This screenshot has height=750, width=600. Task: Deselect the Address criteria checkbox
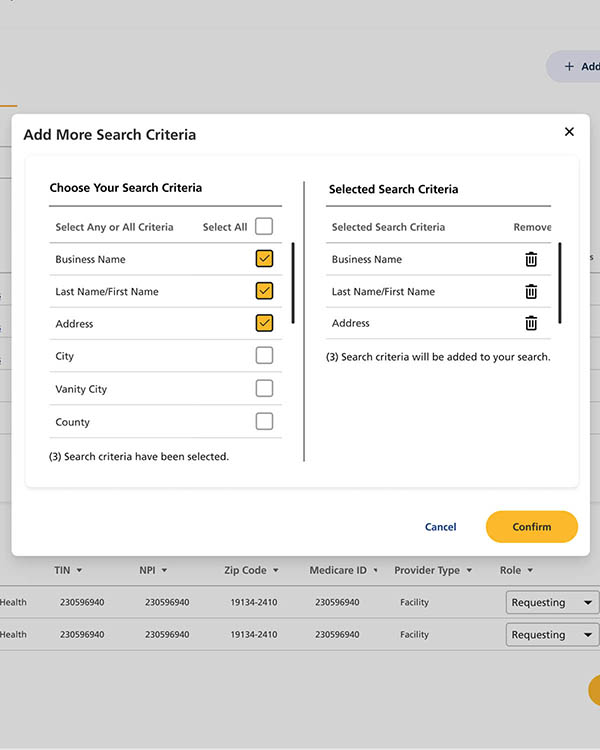pos(264,323)
